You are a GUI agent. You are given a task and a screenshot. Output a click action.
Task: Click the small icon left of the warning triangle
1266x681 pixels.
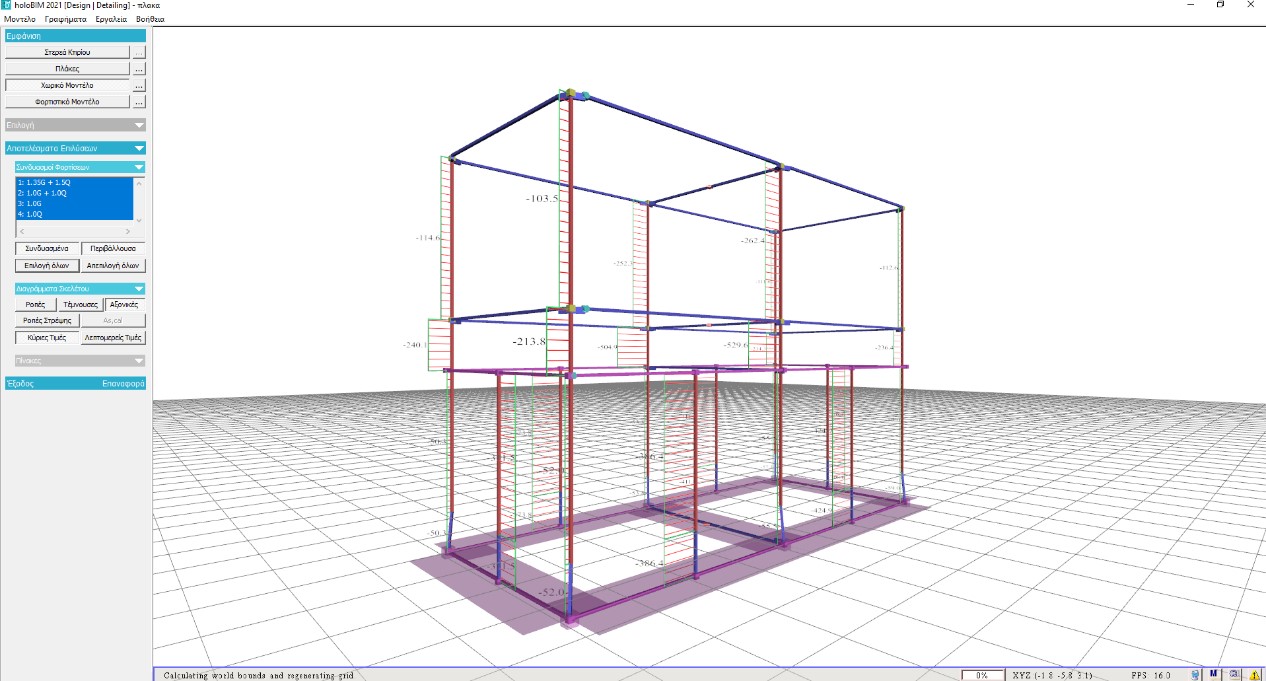1234,675
